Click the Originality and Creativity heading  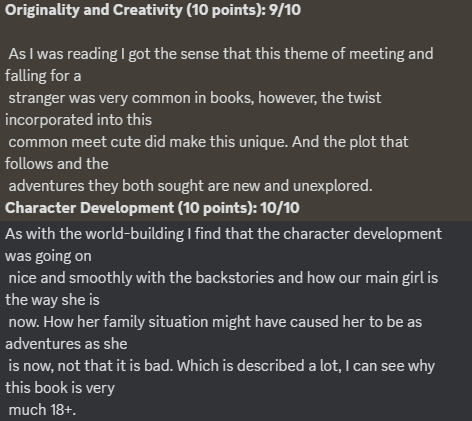[153, 10]
